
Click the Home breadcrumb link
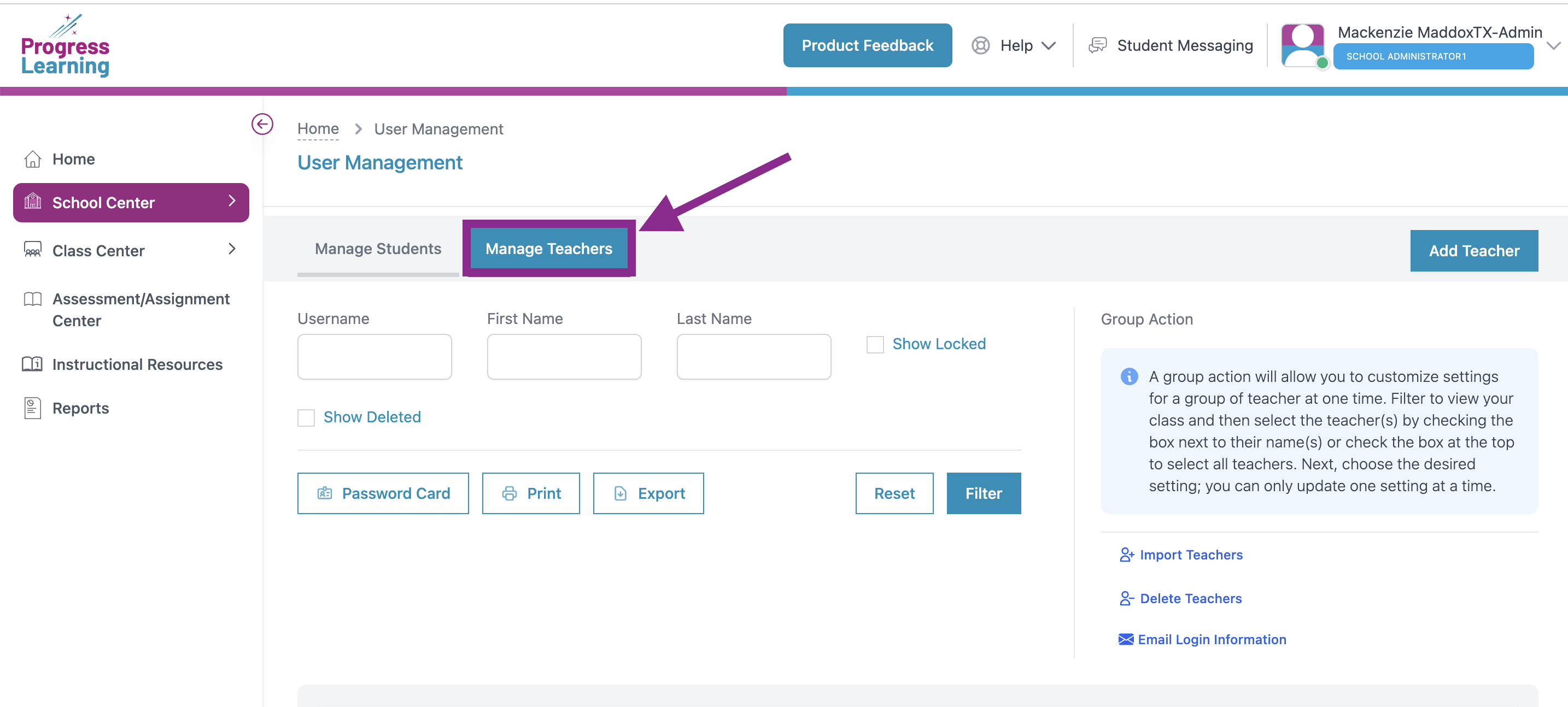(x=318, y=129)
